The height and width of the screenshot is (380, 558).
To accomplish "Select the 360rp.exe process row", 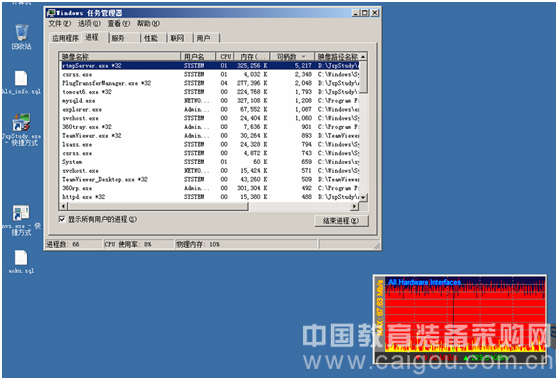I will (210, 188).
